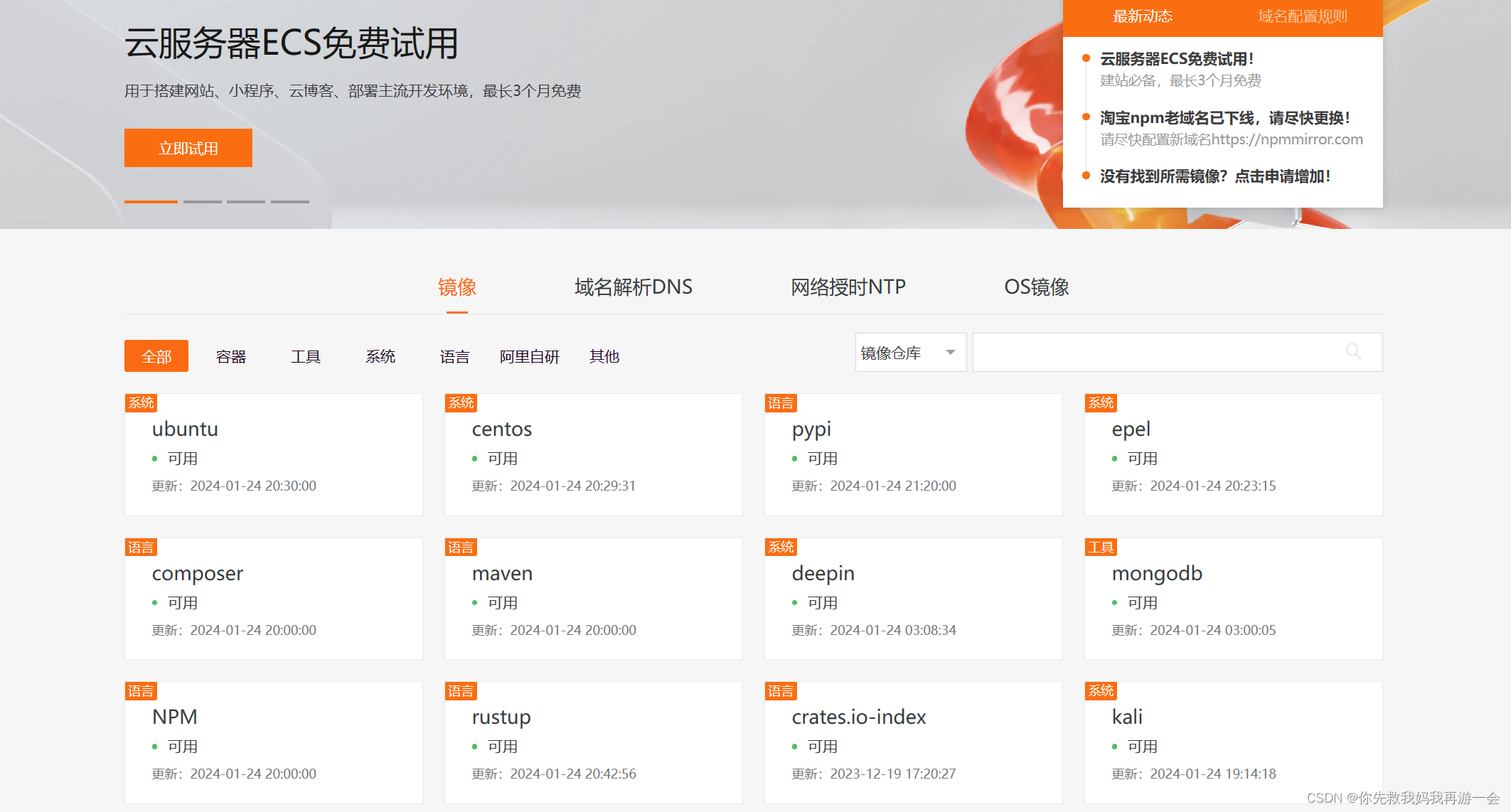Click the 语言 tag on crates.io-index card
Viewport: 1511px width, 812px height.
(781, 690)
